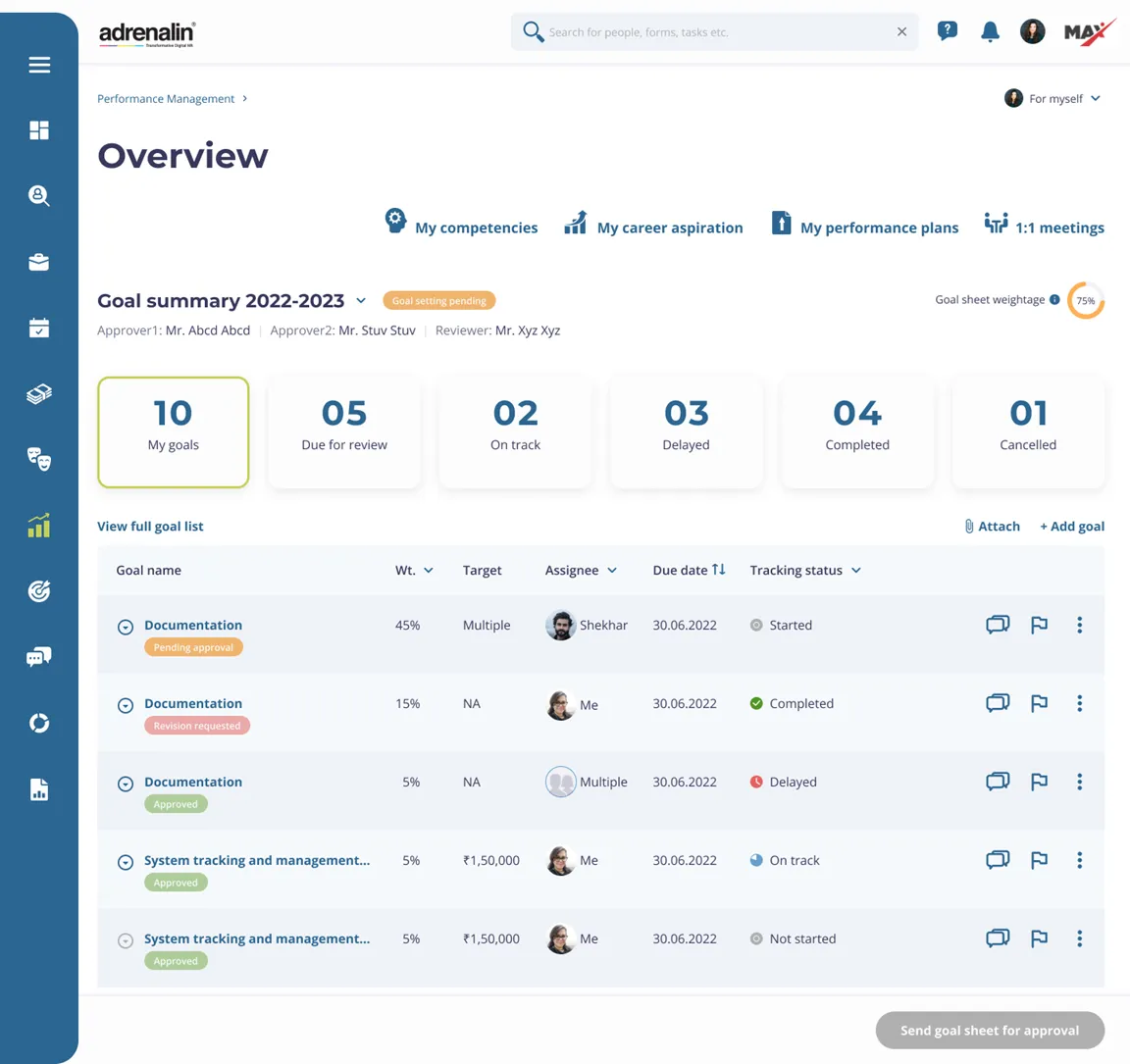The image size is (1130, 1064).
Task: Focus the search people, forms, tasks field
Action: [715, 31]
